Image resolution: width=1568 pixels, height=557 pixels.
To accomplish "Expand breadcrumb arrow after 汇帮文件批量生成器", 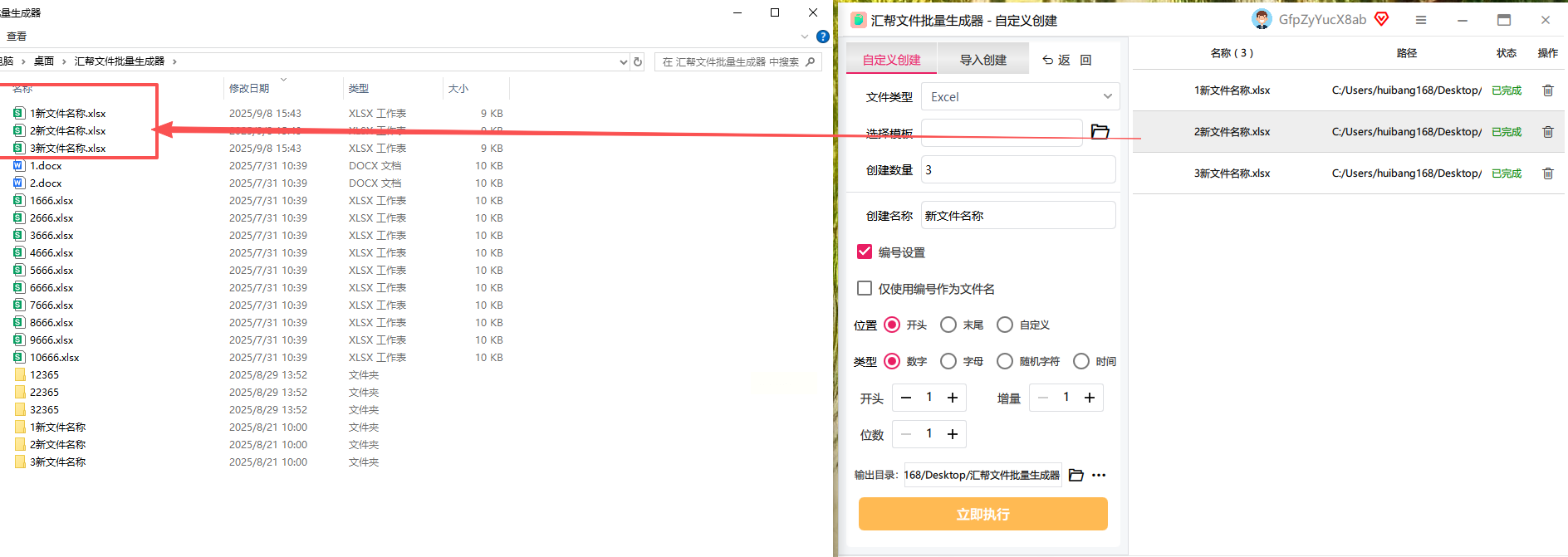I will [174, 61].
